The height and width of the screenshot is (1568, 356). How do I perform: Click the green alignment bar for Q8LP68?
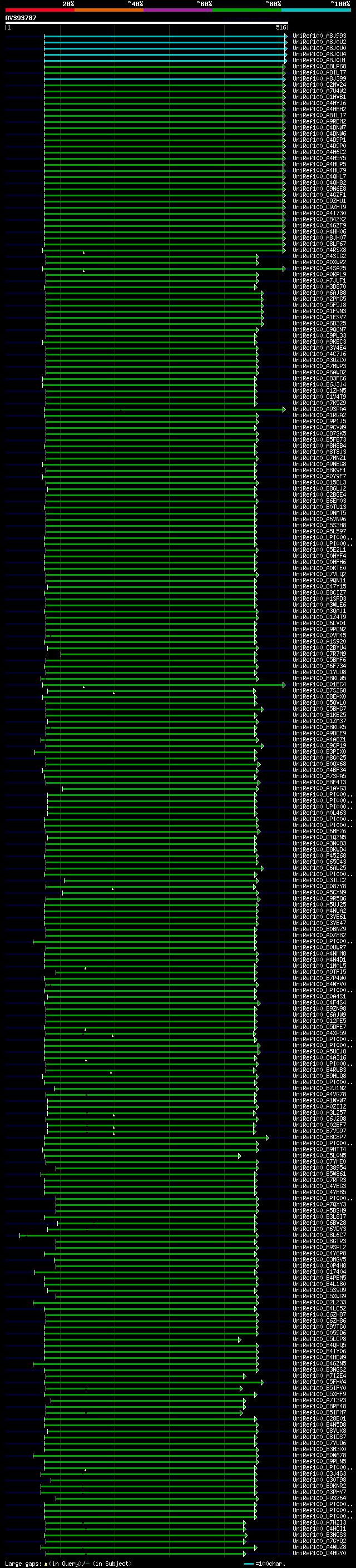pyautogui.click(x=164, y=66)
